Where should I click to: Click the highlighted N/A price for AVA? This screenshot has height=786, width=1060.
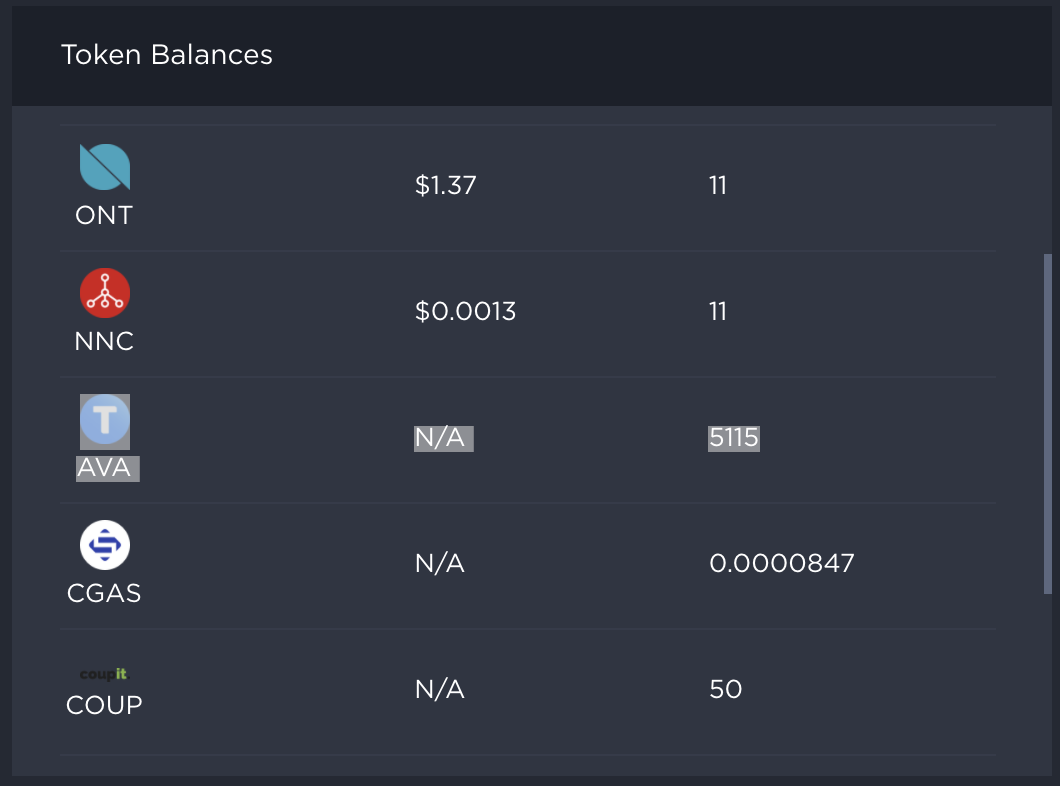[x=443, y=439]
